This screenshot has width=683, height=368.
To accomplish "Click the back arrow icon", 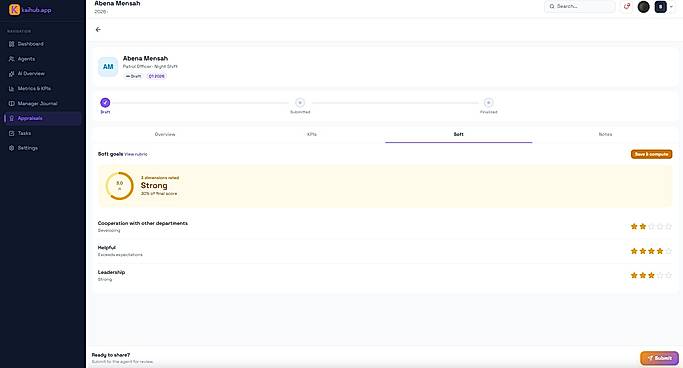I will click(98, 30).
